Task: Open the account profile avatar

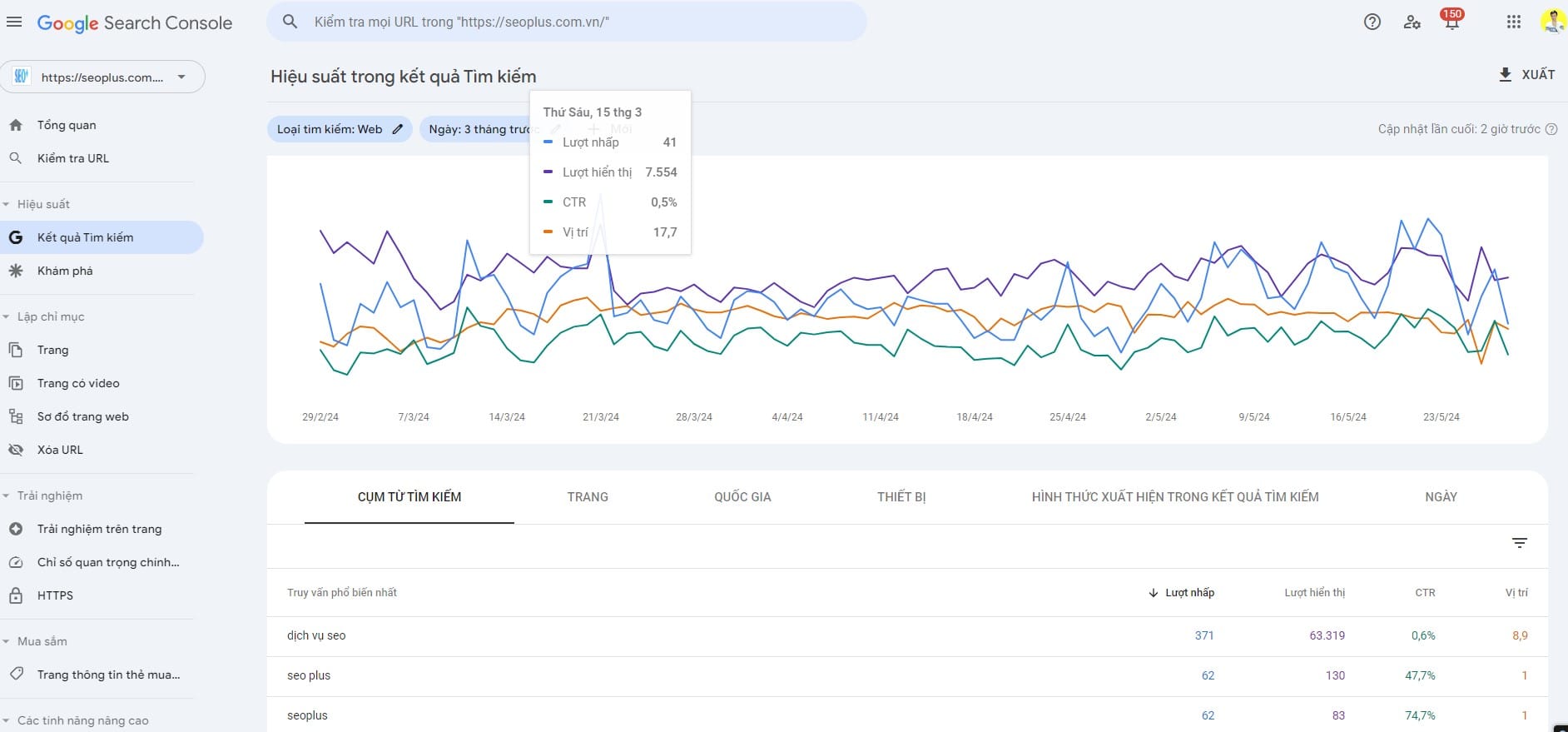Action: click(x=1553, y=22)
